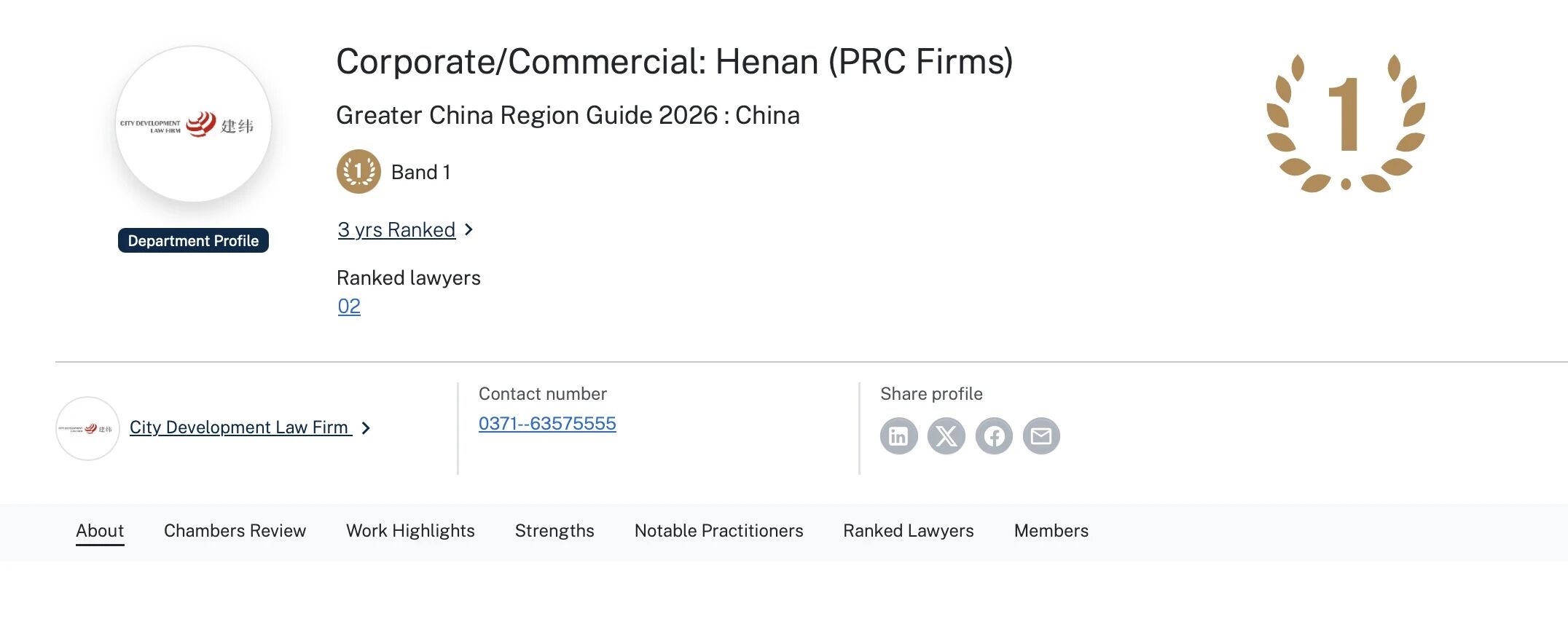Open the City Development Law Firm link

[x=239, y=427]
